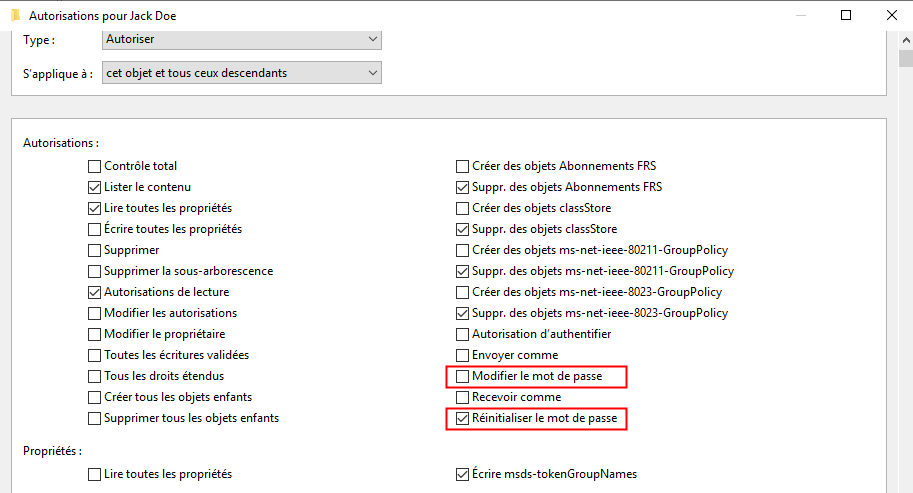
Task: Check Modifier le mot de passe
Action: [x=462, y=377]
